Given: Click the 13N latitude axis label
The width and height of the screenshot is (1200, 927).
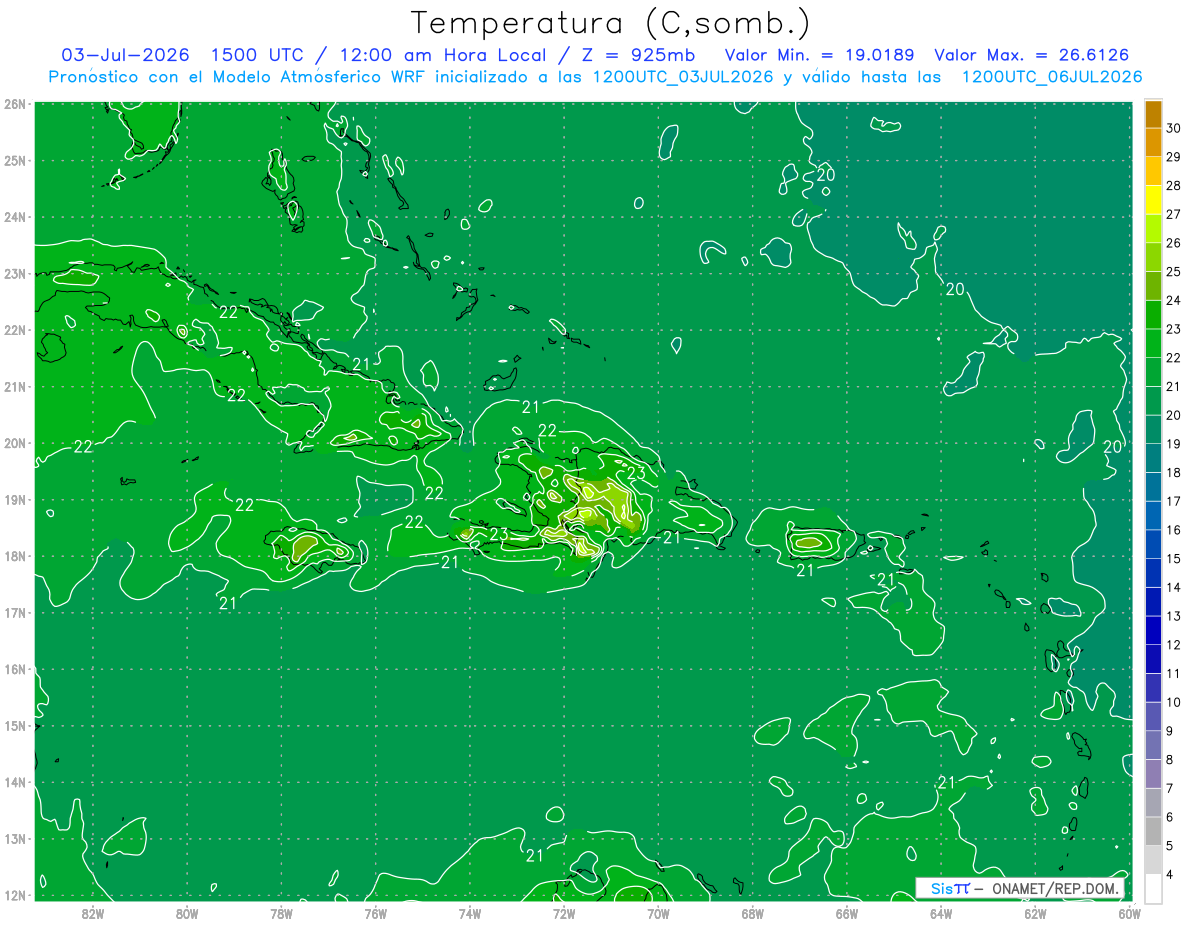Looking at the screenshot, I should point(15,838).
